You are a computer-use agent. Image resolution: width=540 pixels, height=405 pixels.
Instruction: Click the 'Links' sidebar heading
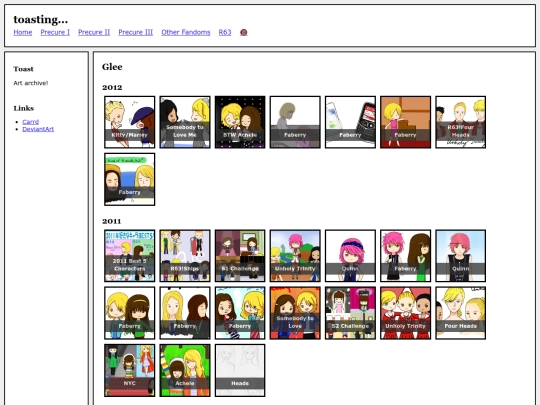pyautogui.click(x=24, y=108)
